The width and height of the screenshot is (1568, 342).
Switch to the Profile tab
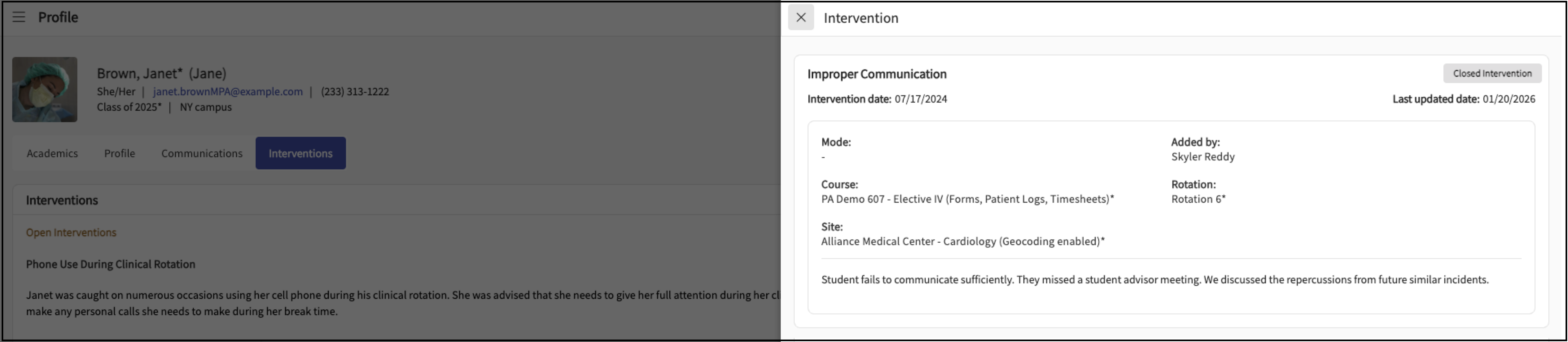(119, 153)
